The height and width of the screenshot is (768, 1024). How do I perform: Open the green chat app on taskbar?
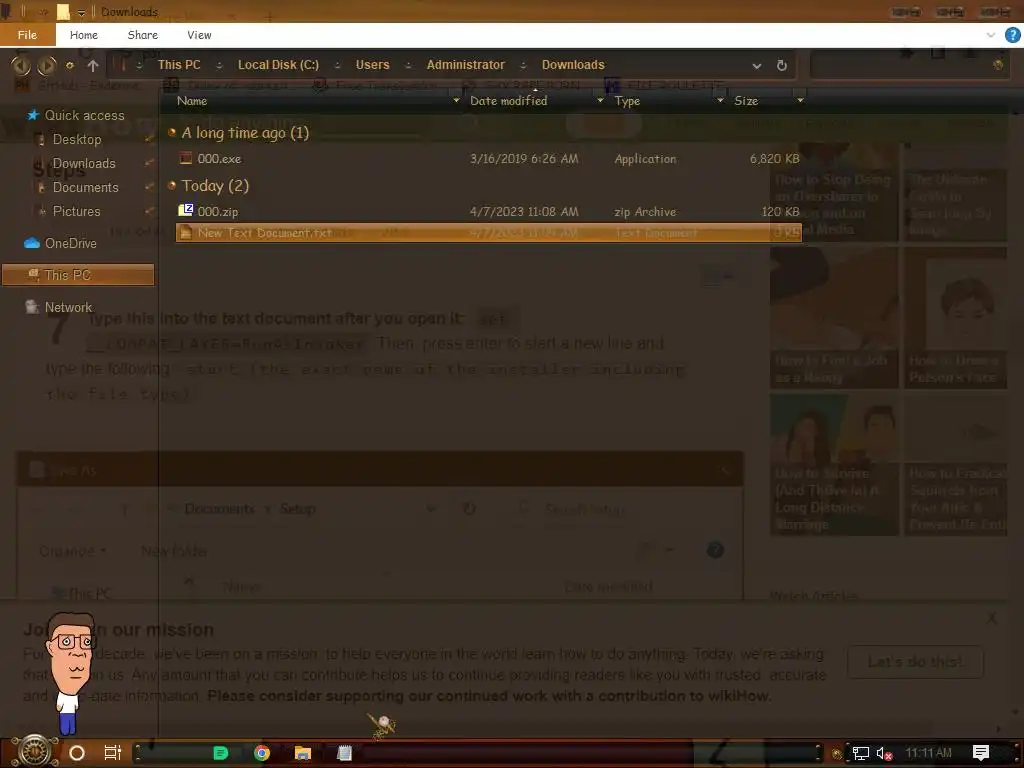point(221,753)
